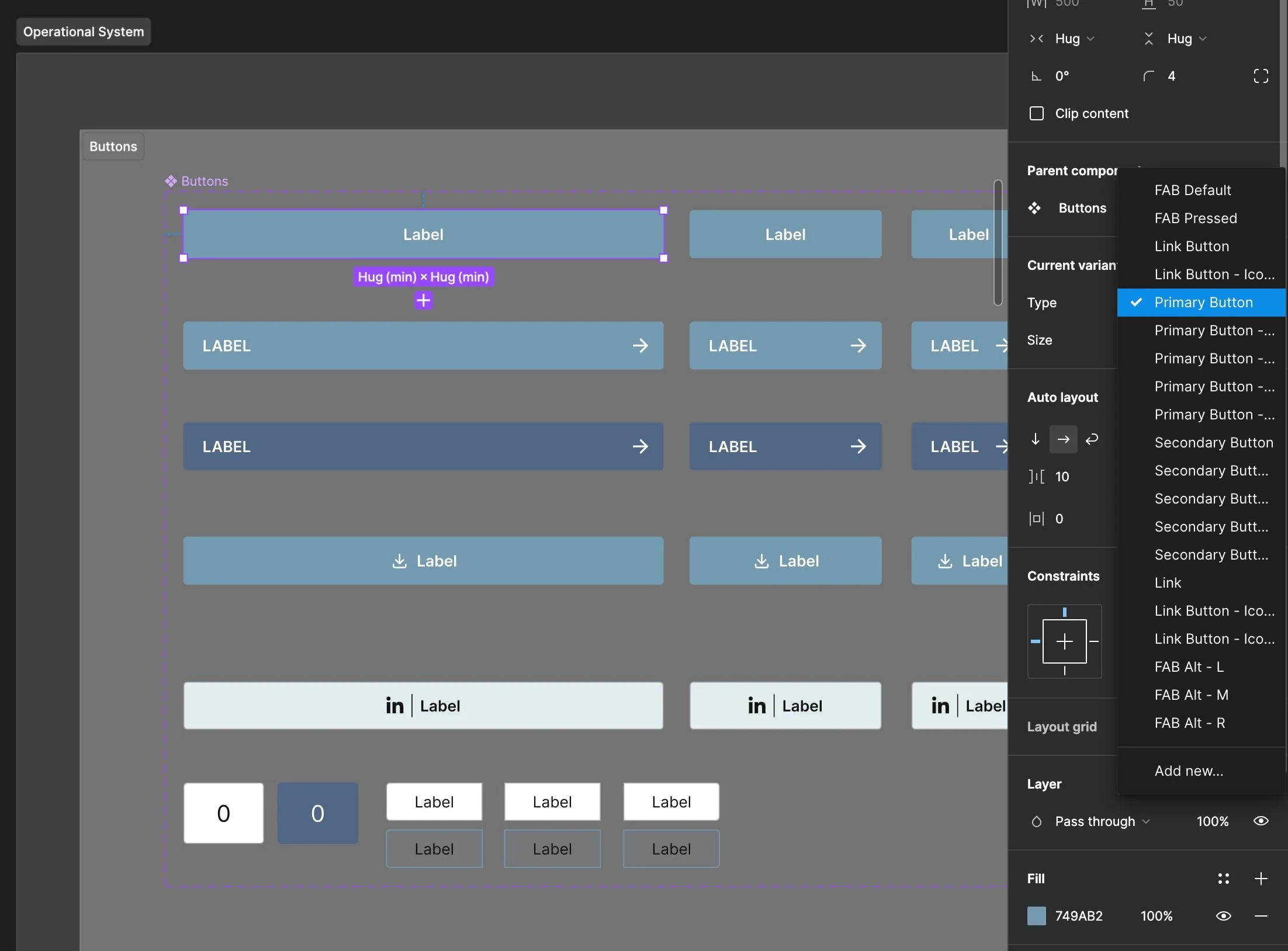Click the independent corners icon

pos(1261,76)
